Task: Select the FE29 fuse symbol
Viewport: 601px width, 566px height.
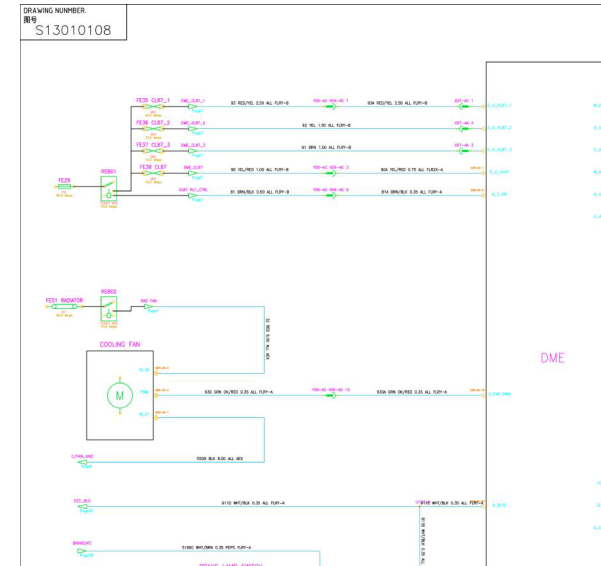Action: click(64, 187)
